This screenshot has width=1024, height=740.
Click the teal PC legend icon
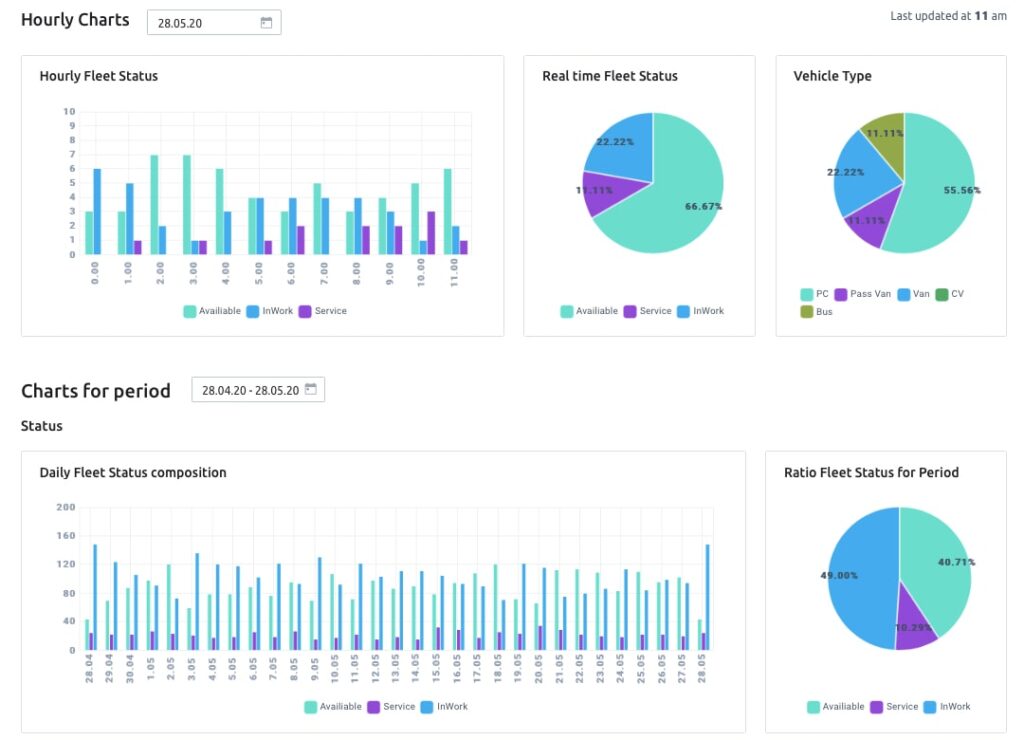806,294
